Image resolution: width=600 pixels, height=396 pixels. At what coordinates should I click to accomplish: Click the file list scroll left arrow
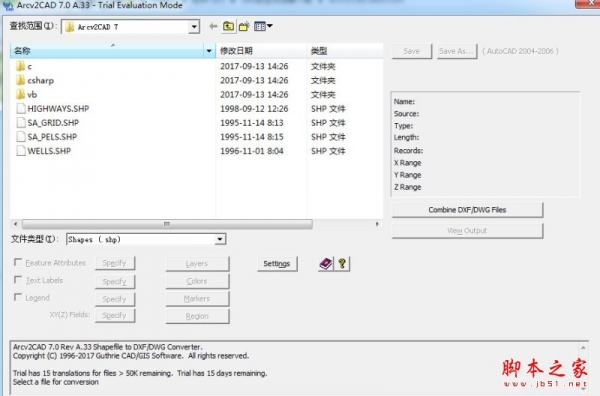pos(15,224)
